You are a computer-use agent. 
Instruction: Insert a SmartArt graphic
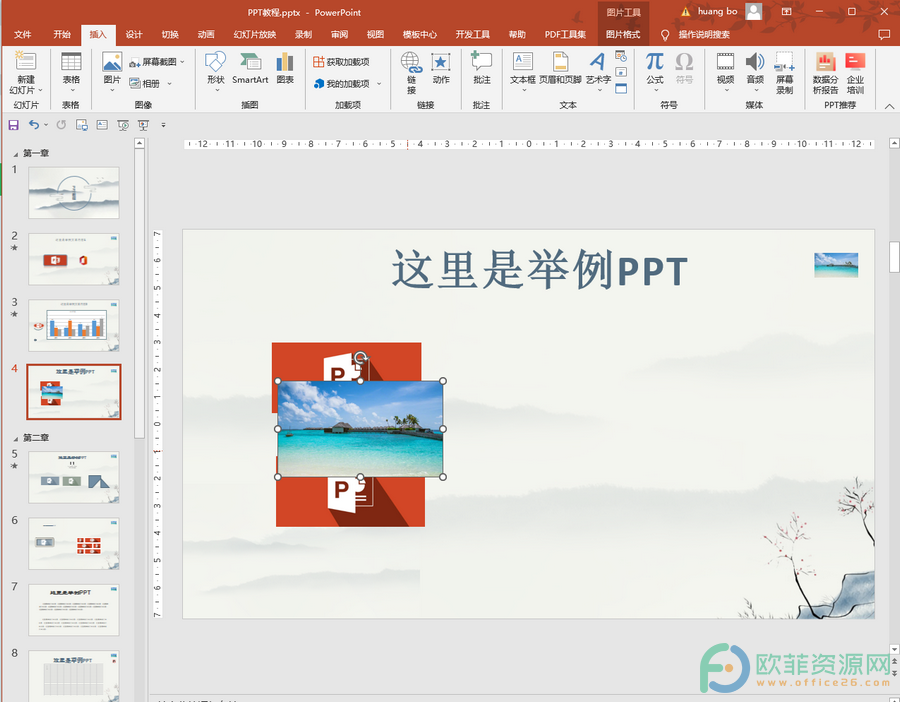click(250, 68)
